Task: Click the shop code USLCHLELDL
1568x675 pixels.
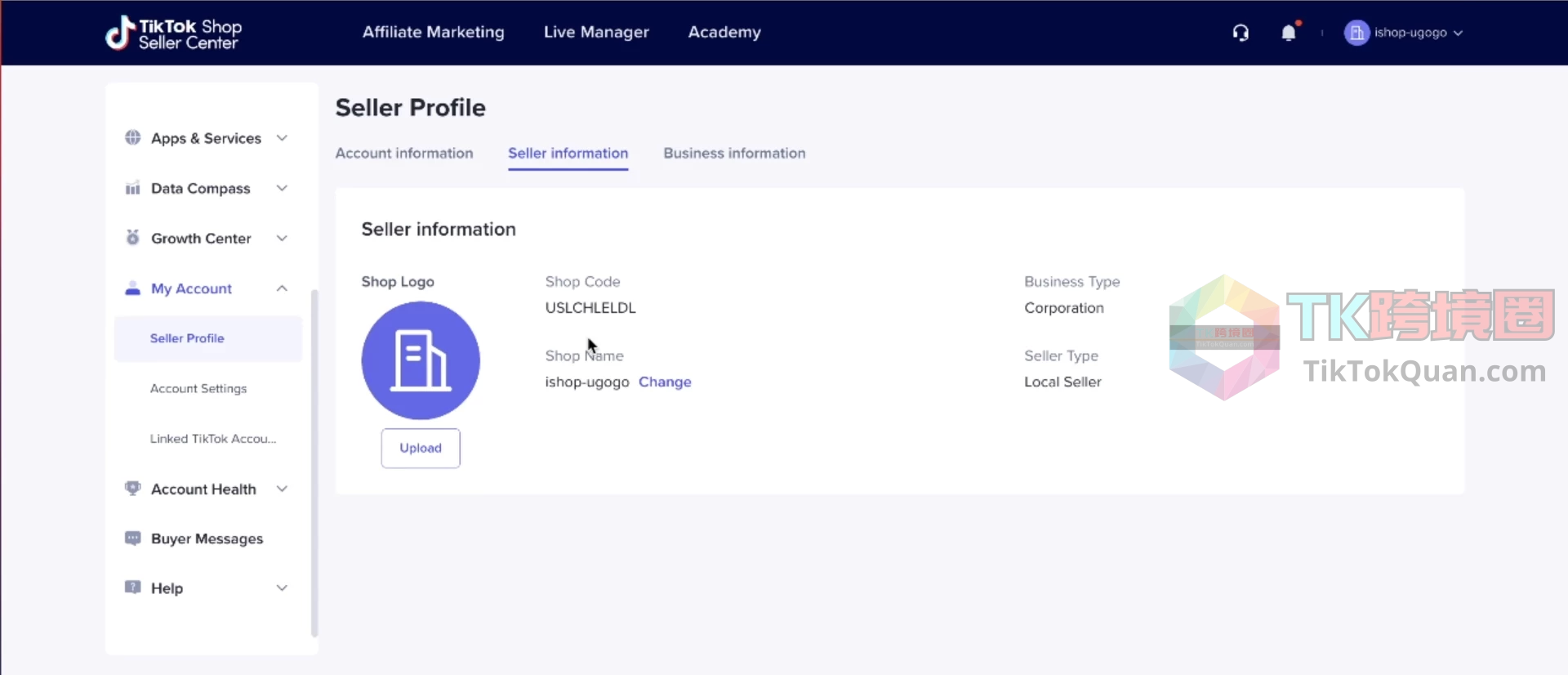Action: coord(590,308)
